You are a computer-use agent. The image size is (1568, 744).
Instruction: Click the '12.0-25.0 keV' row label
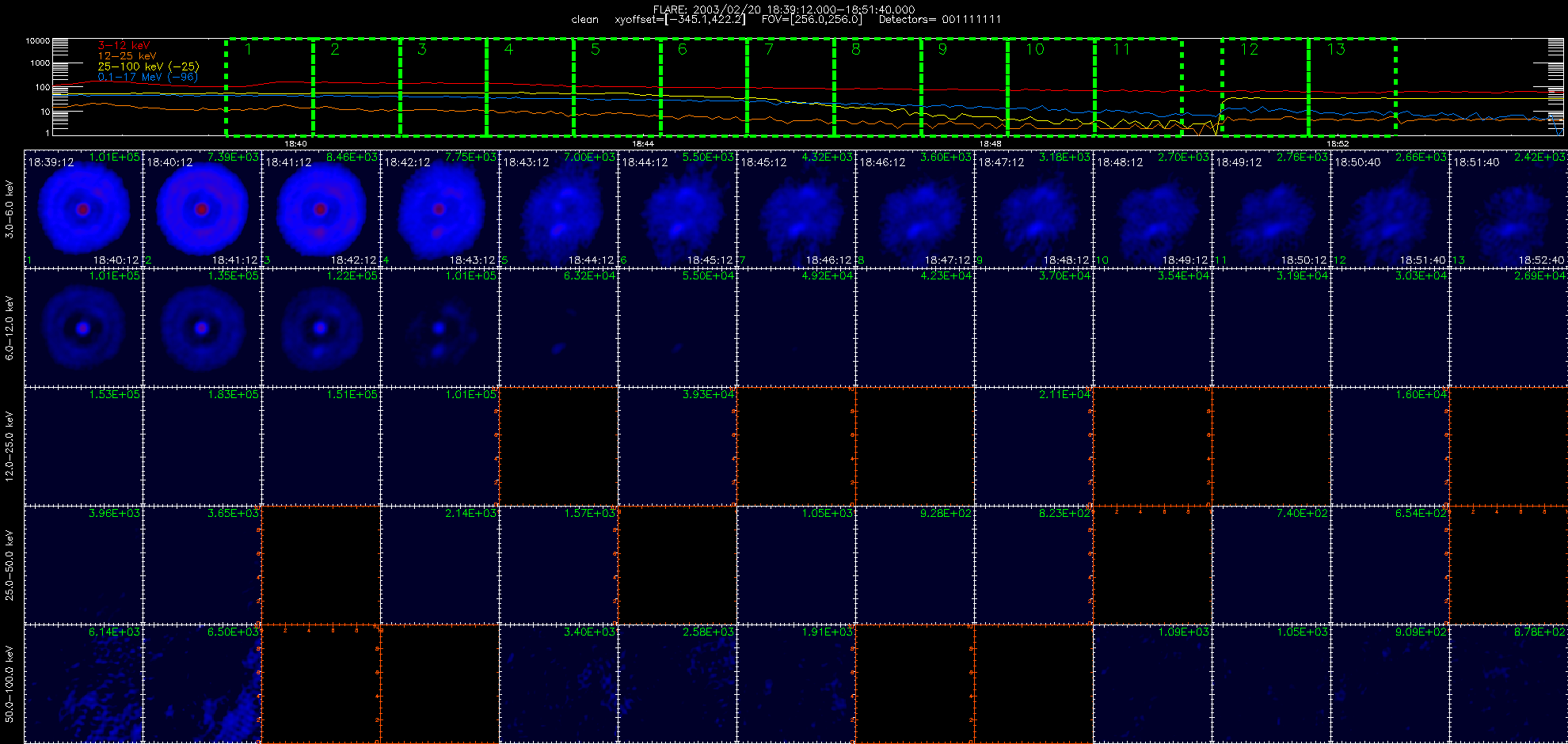tap(10, 446)
